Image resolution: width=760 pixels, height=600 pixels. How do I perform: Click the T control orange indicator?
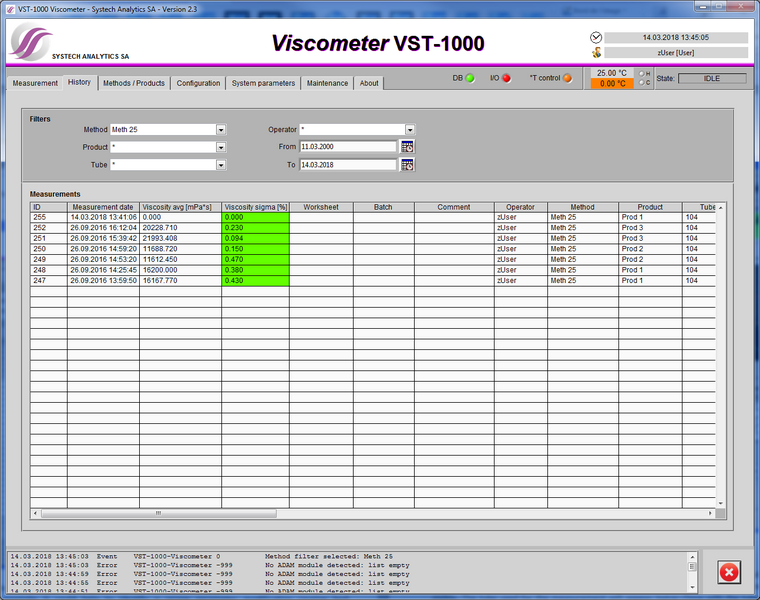(567, 78)
